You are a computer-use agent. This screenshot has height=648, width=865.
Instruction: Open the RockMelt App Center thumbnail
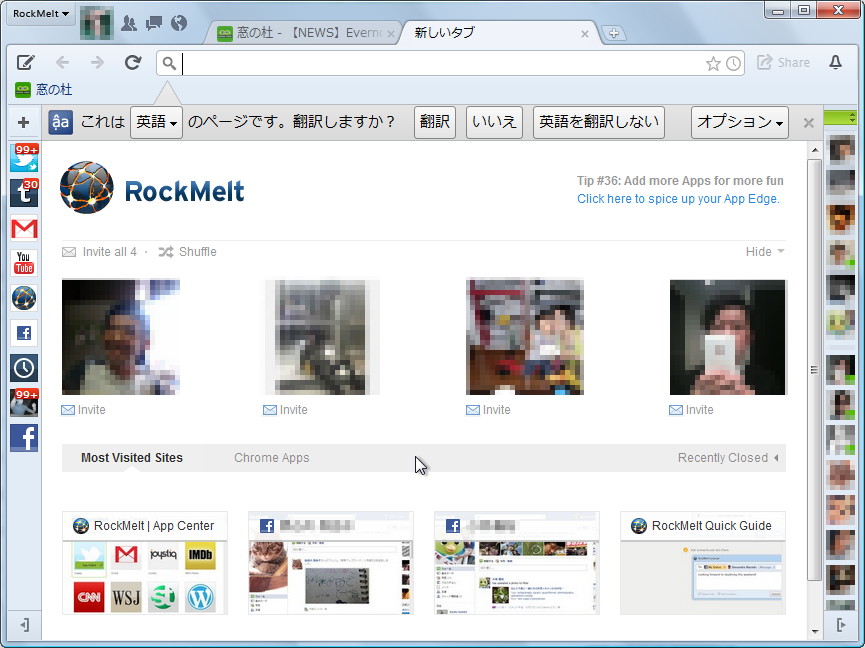(x=145, y=563)
